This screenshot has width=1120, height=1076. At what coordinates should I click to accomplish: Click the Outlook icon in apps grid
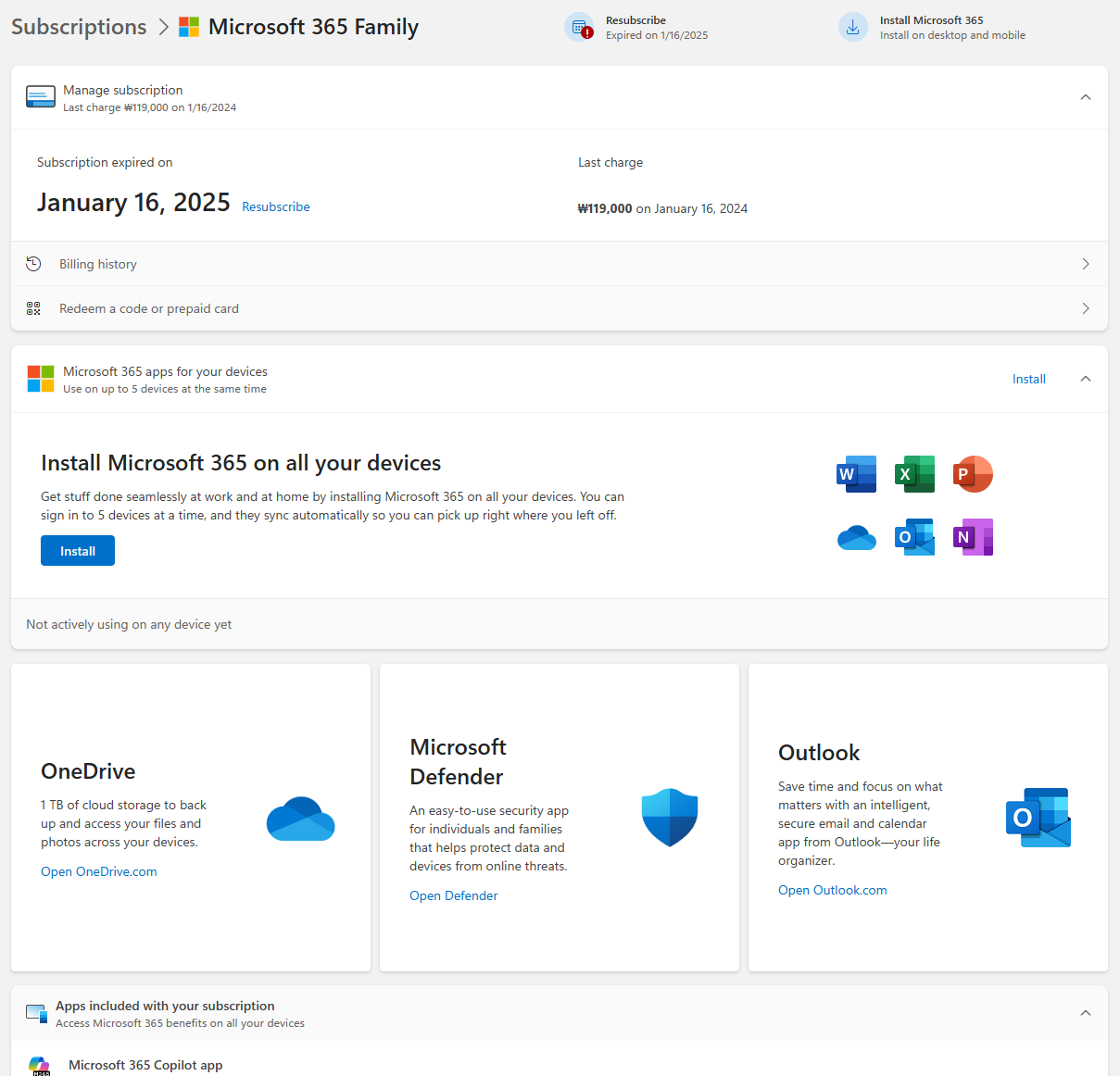[x=915, y=537]
